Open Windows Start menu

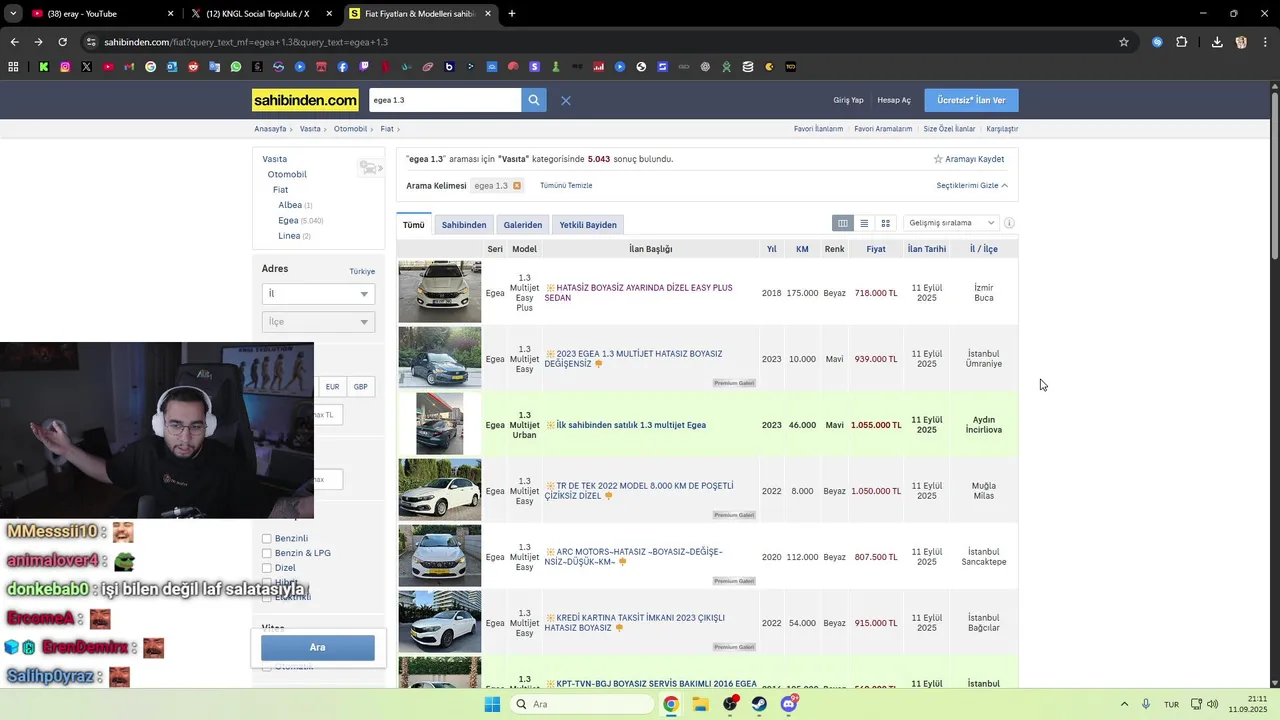click(492, 704)
